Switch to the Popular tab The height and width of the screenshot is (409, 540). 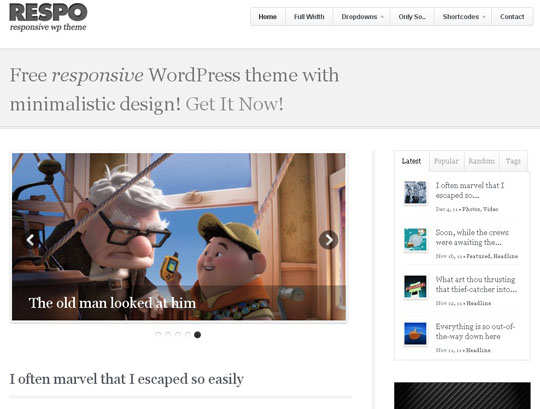pos(446,161)
